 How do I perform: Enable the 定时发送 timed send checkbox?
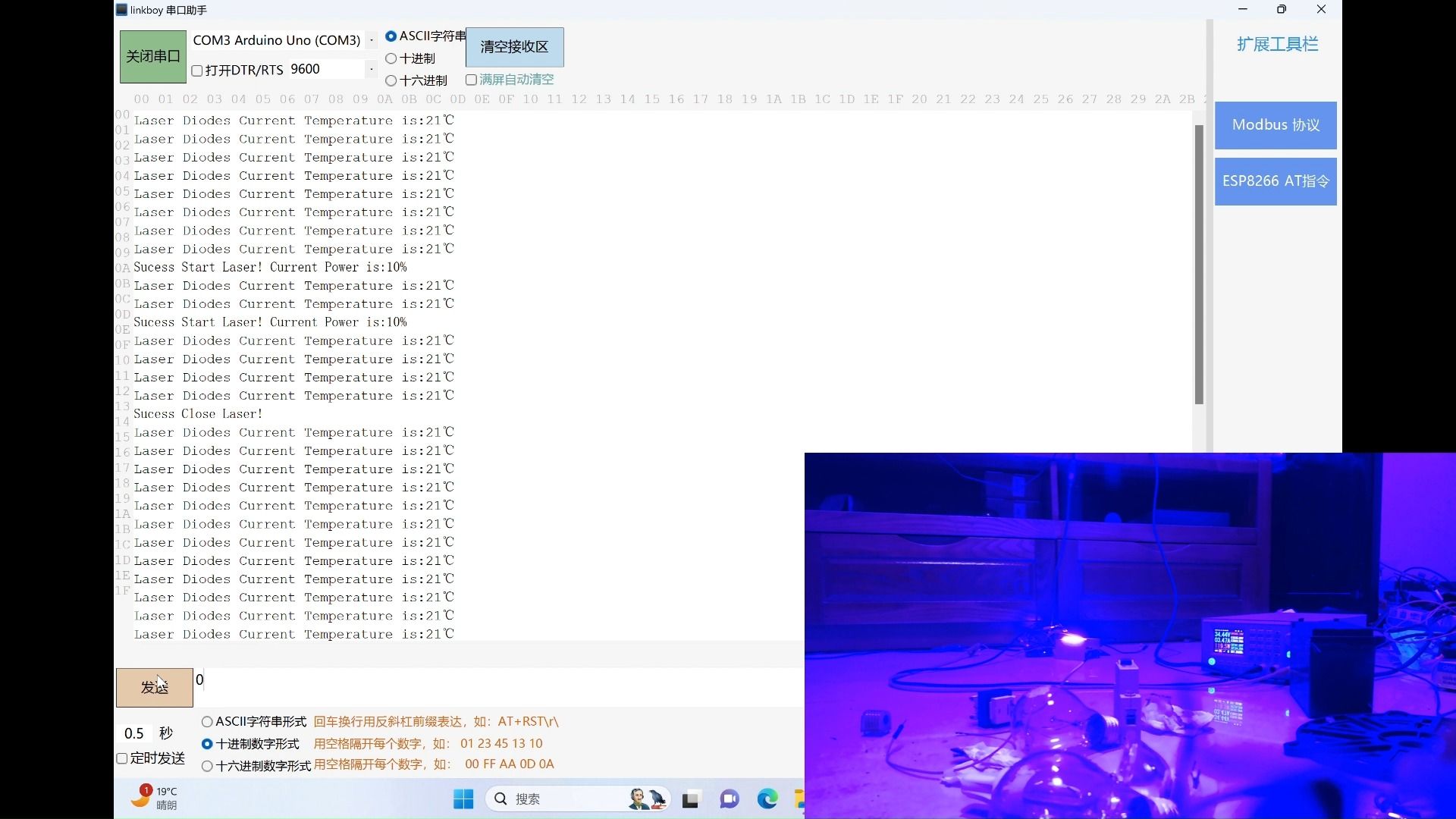pos(122,758)
